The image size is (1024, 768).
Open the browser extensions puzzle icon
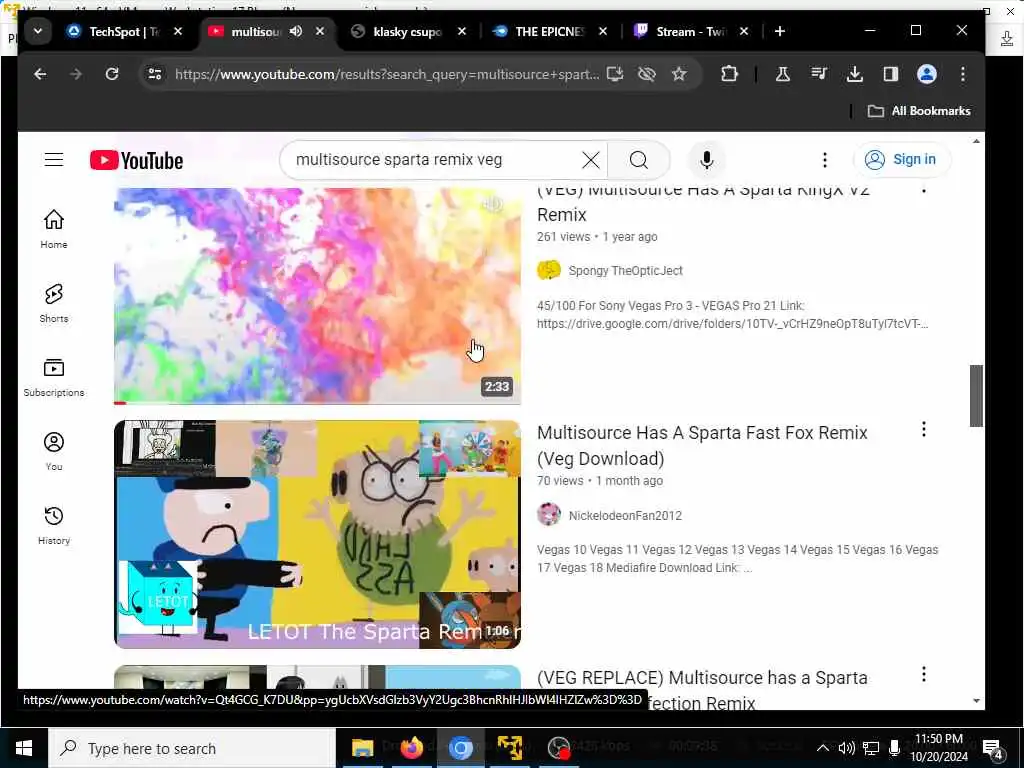tap(729, 74)
